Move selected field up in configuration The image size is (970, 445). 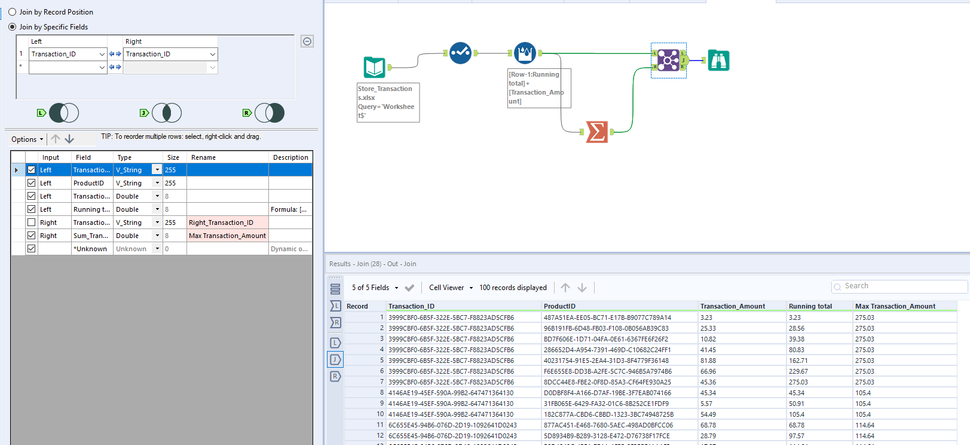point(54,139)
